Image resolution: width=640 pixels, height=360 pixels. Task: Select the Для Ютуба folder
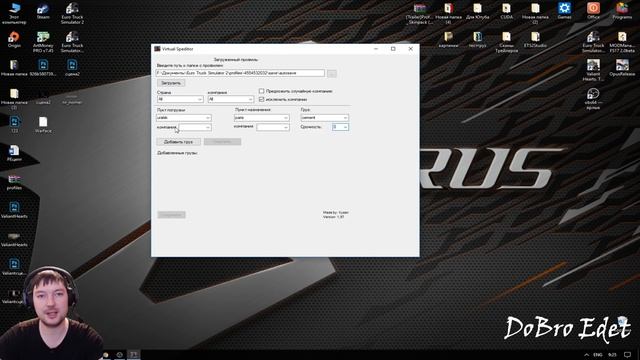tap(478, 11)
